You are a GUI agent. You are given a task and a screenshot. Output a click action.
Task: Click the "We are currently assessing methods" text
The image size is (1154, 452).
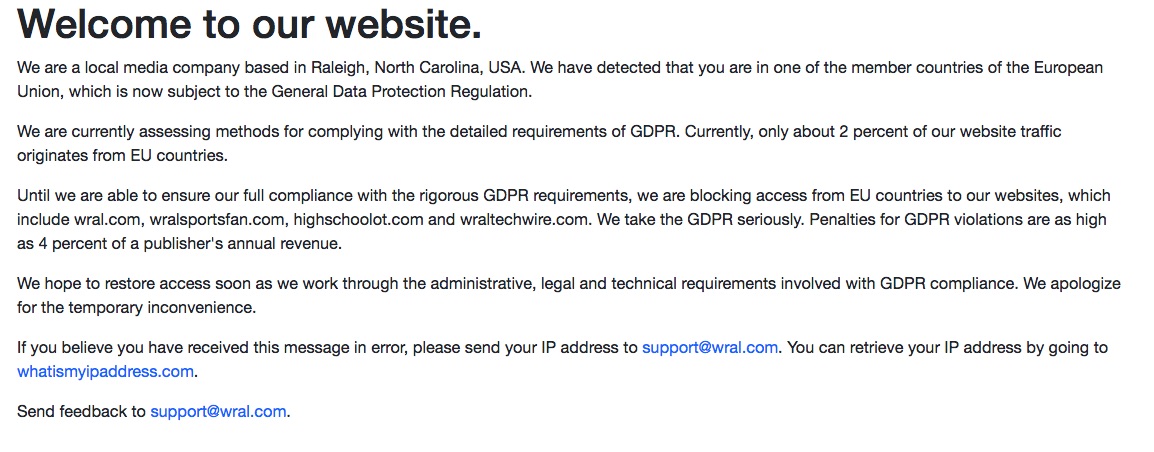point(147,132)
